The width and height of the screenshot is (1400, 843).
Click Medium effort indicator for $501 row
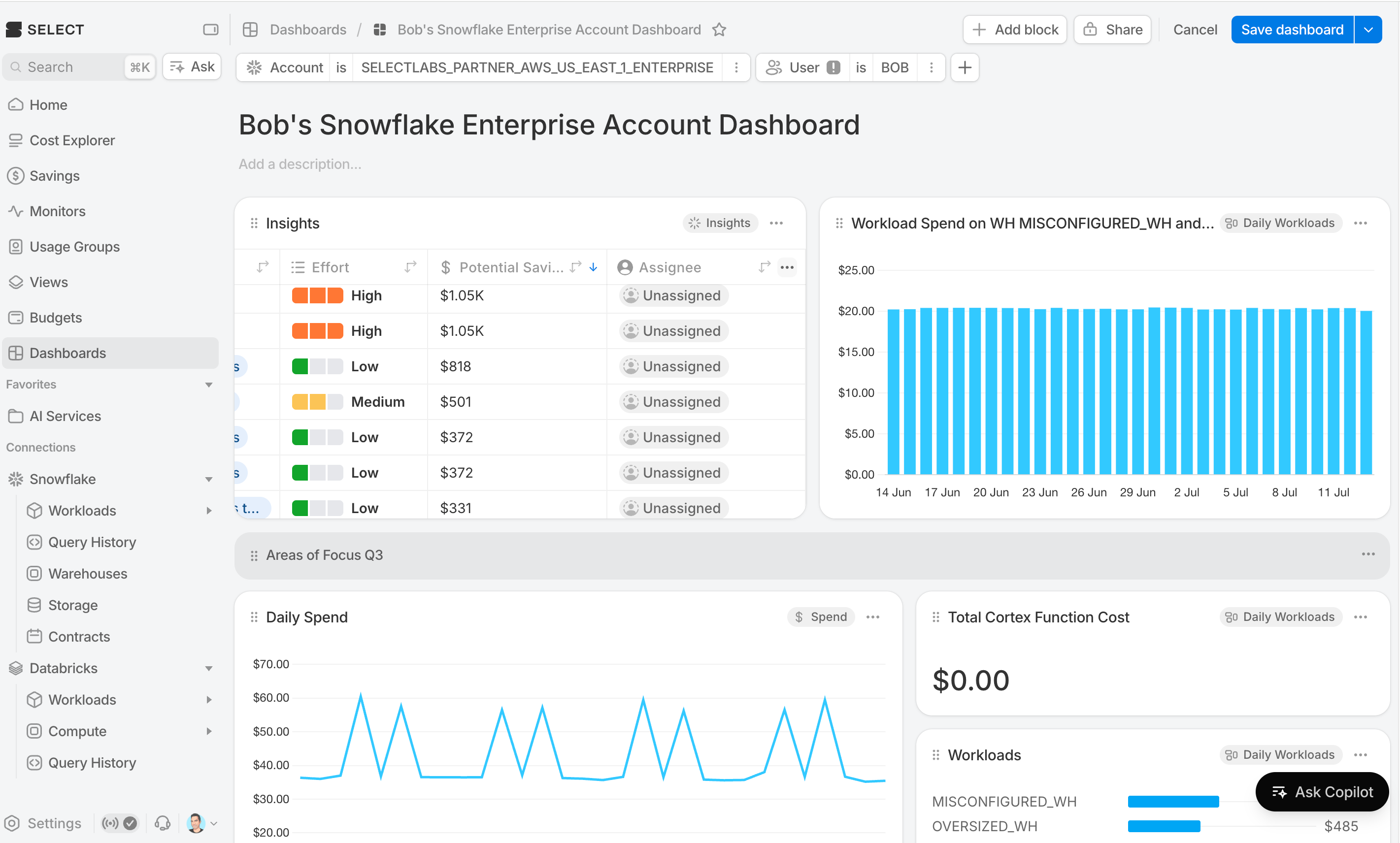pos(317,402)
